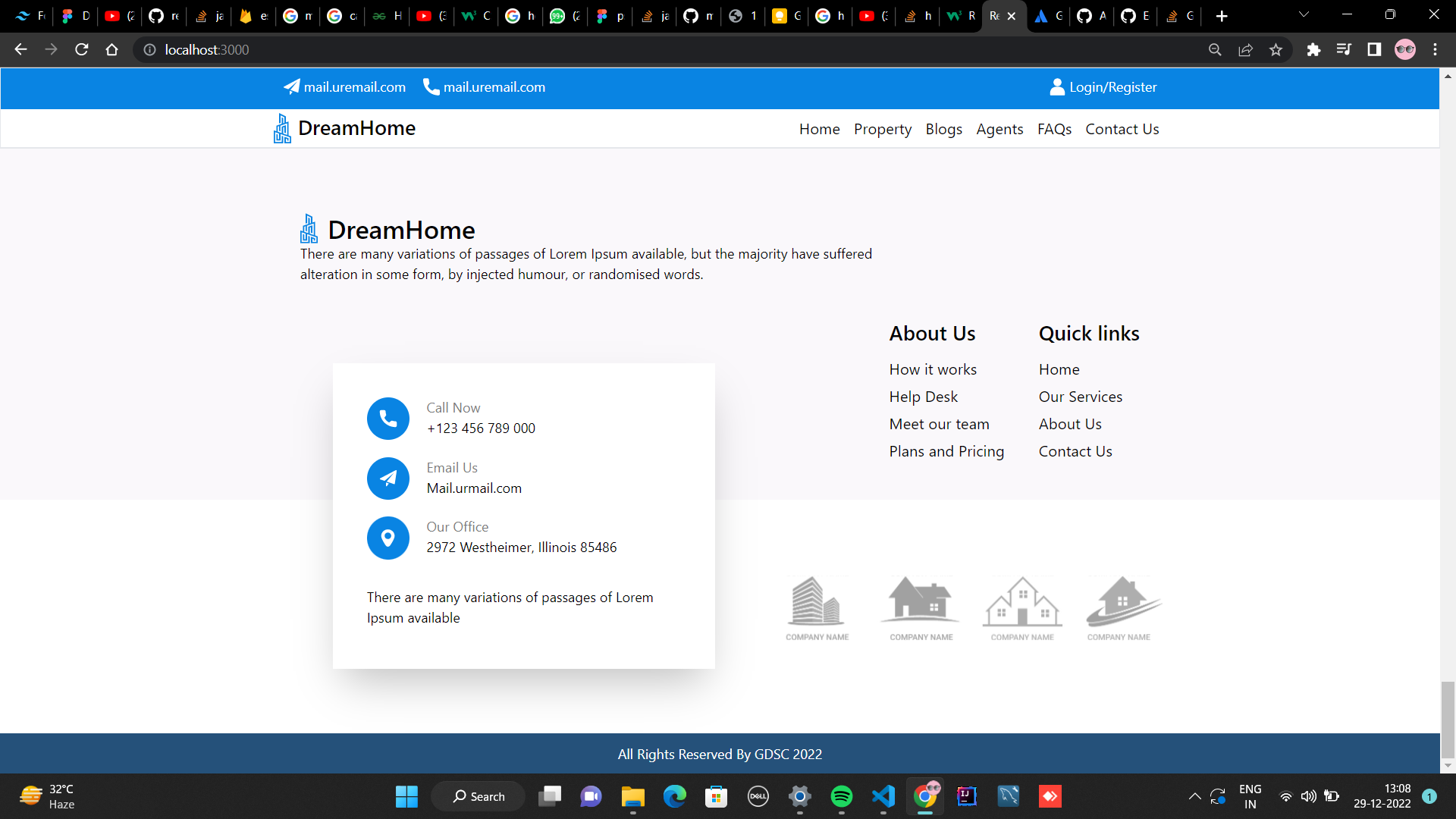Open the browser Extensions puzzle icon
Image resolution: width=1456 pixels, height=819 pixels.
1314,49
